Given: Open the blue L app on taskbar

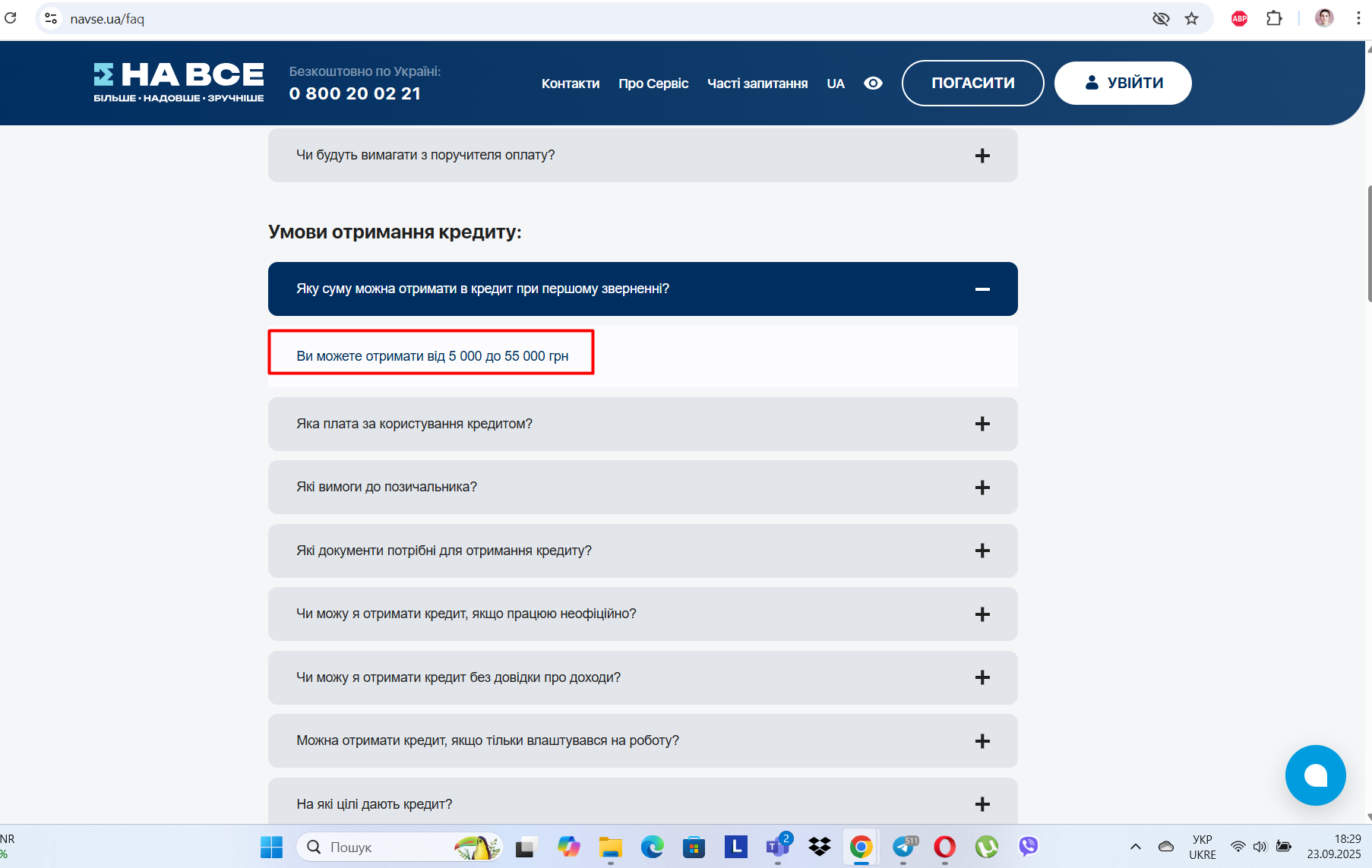Looking at the screenshot, I should coord(735,847).
